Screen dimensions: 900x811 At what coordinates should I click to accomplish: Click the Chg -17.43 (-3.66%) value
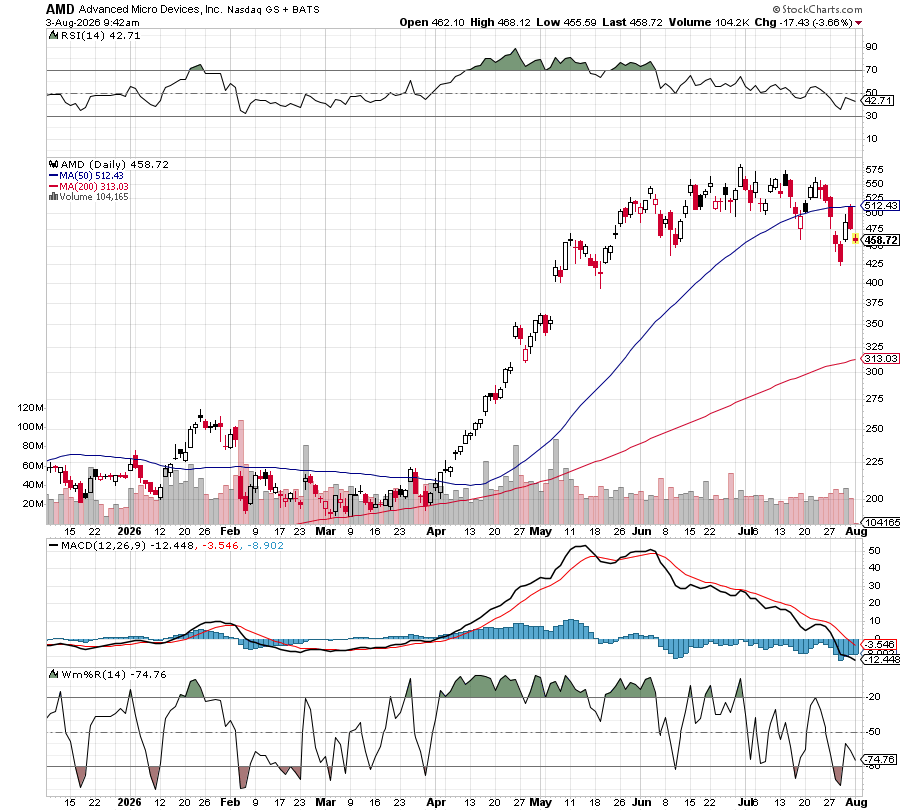[x=804, y=22]
